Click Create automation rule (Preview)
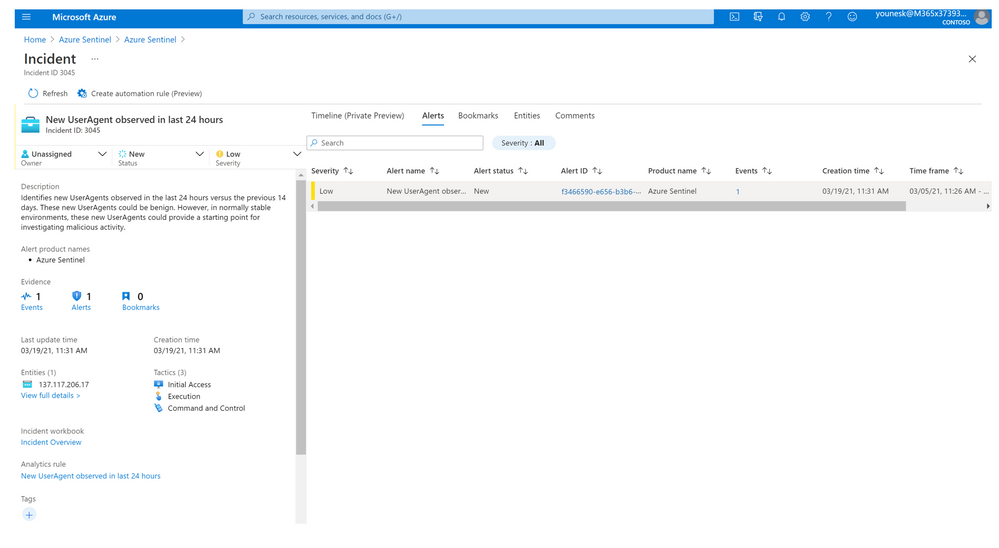The image size is (999, 548). pyautogui.click(x=139, y=94)
